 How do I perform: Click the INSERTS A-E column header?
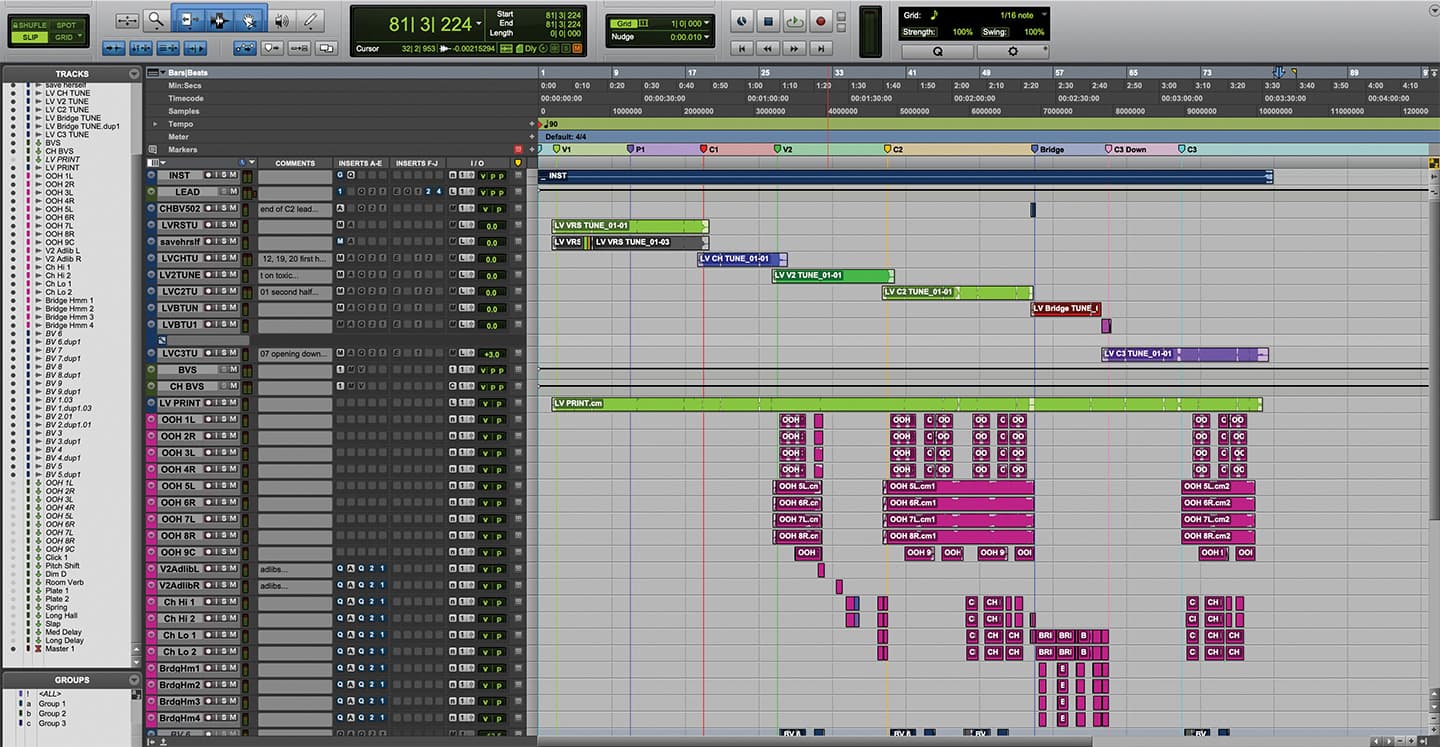361,163
